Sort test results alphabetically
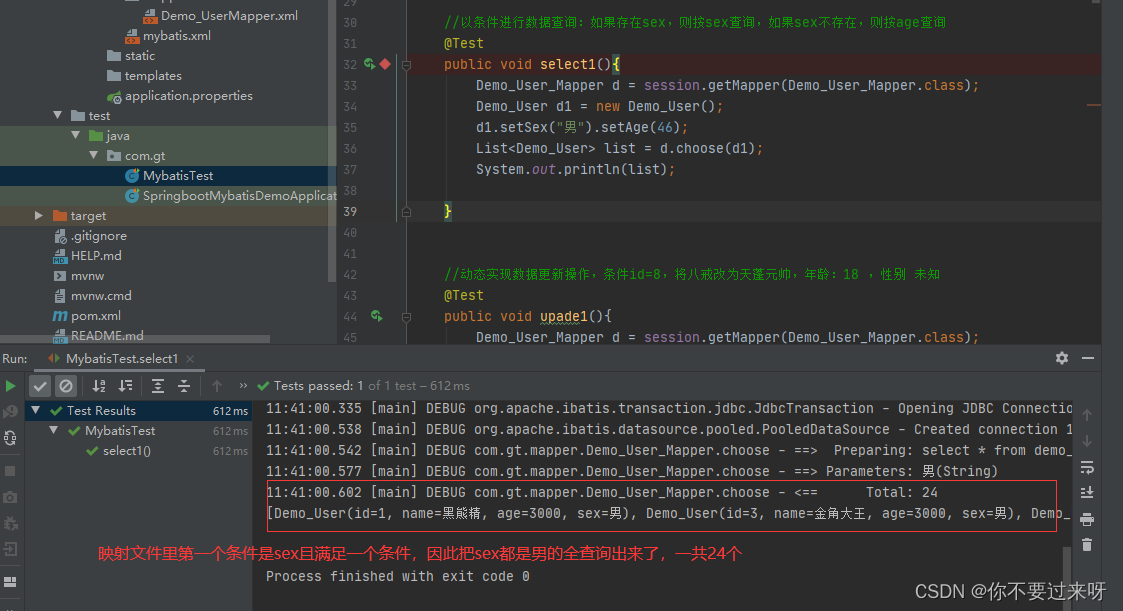 coord(99,386)
